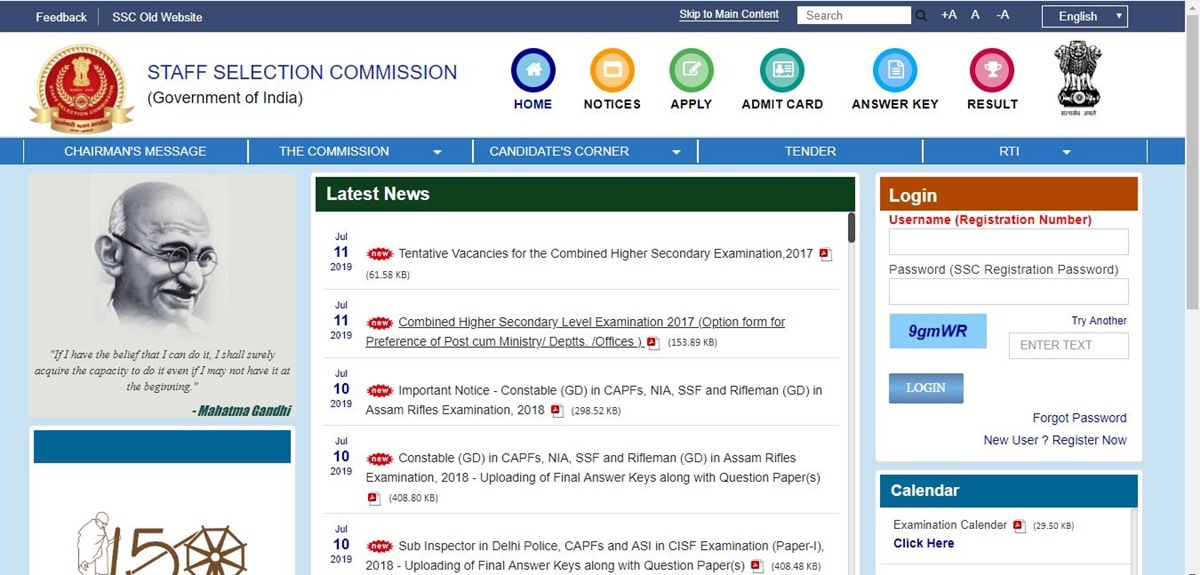Click the Username registration number field
The width and height of the screenshot is (1200, 575).
click(1008, 242)
